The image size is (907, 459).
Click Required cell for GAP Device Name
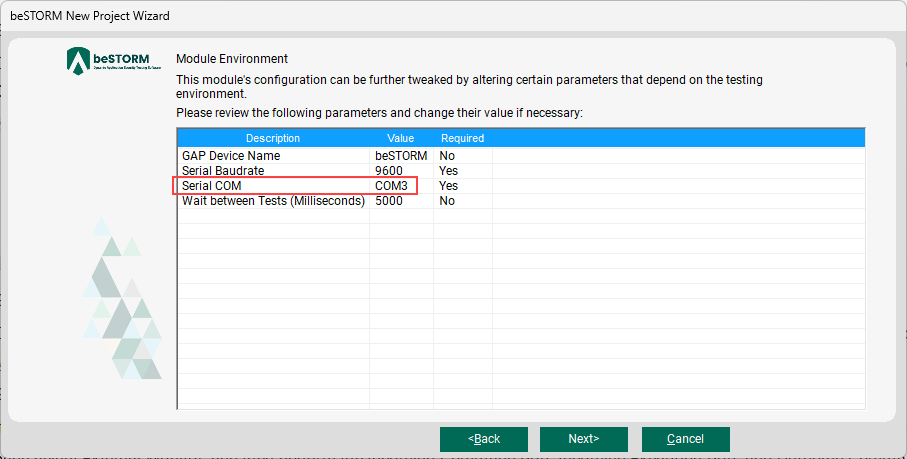point(463,156)
